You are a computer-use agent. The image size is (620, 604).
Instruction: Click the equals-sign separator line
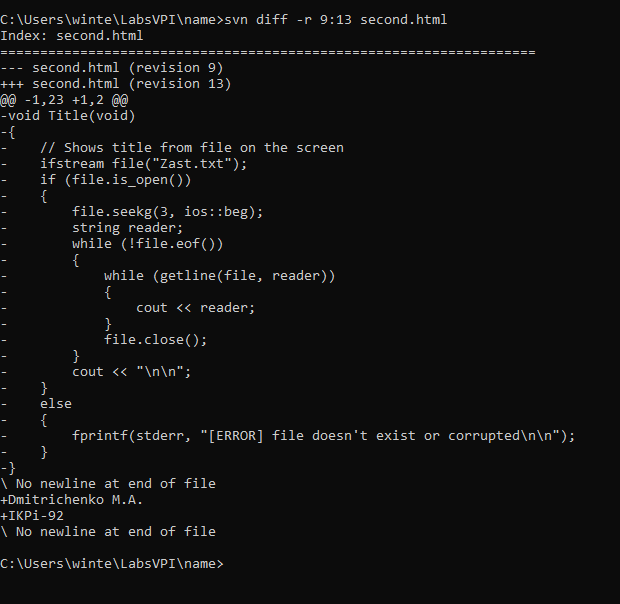click(x=268, y=52)
